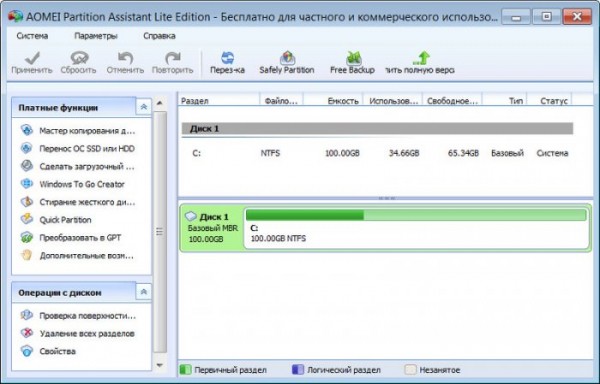Image resolution: width=600 pixels, height=384 pixels.
Task: Choose Удаление всех разделов option
Action: pos(87,334)
